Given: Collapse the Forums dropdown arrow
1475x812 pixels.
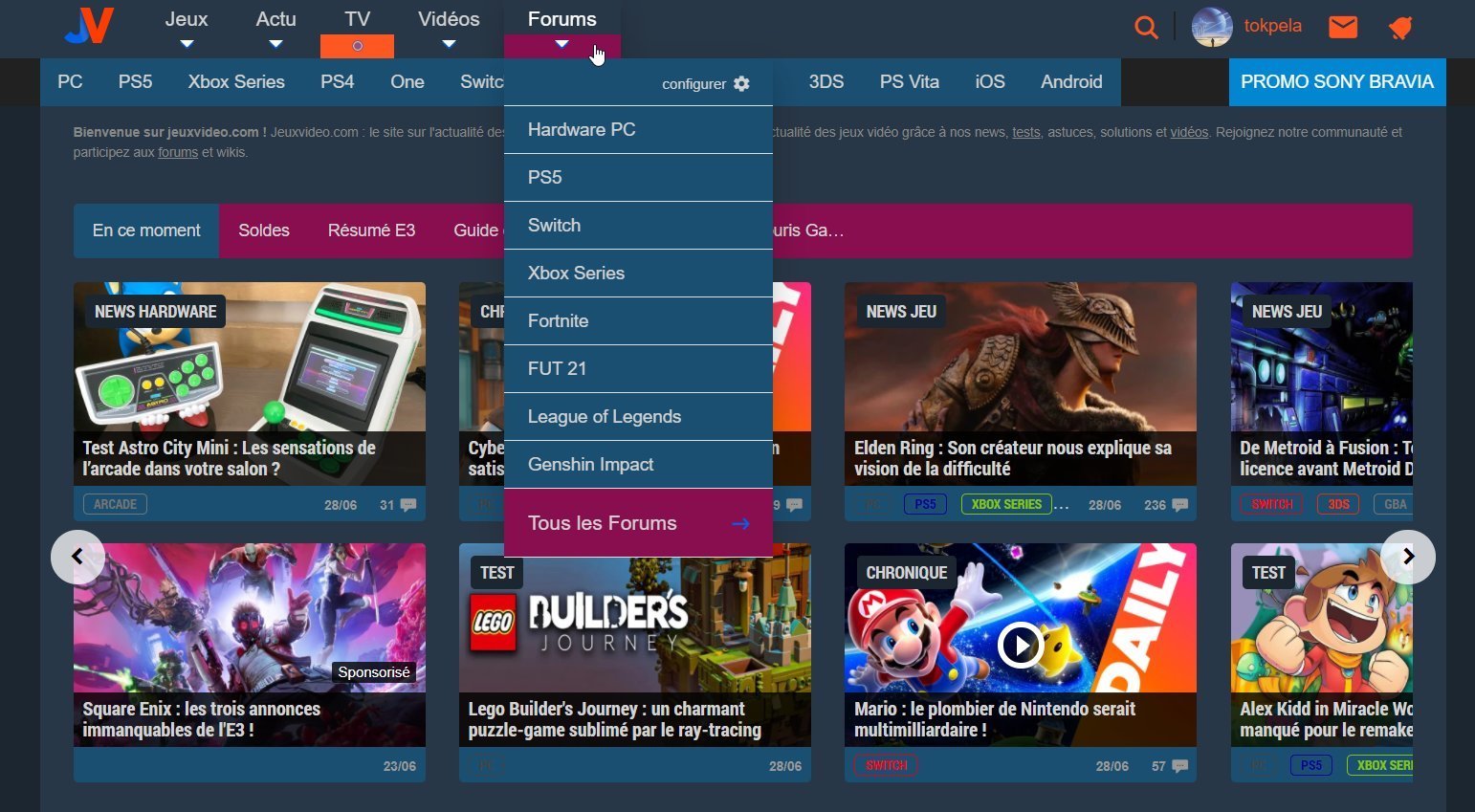Looking at the screenshot, I should 561,44.
